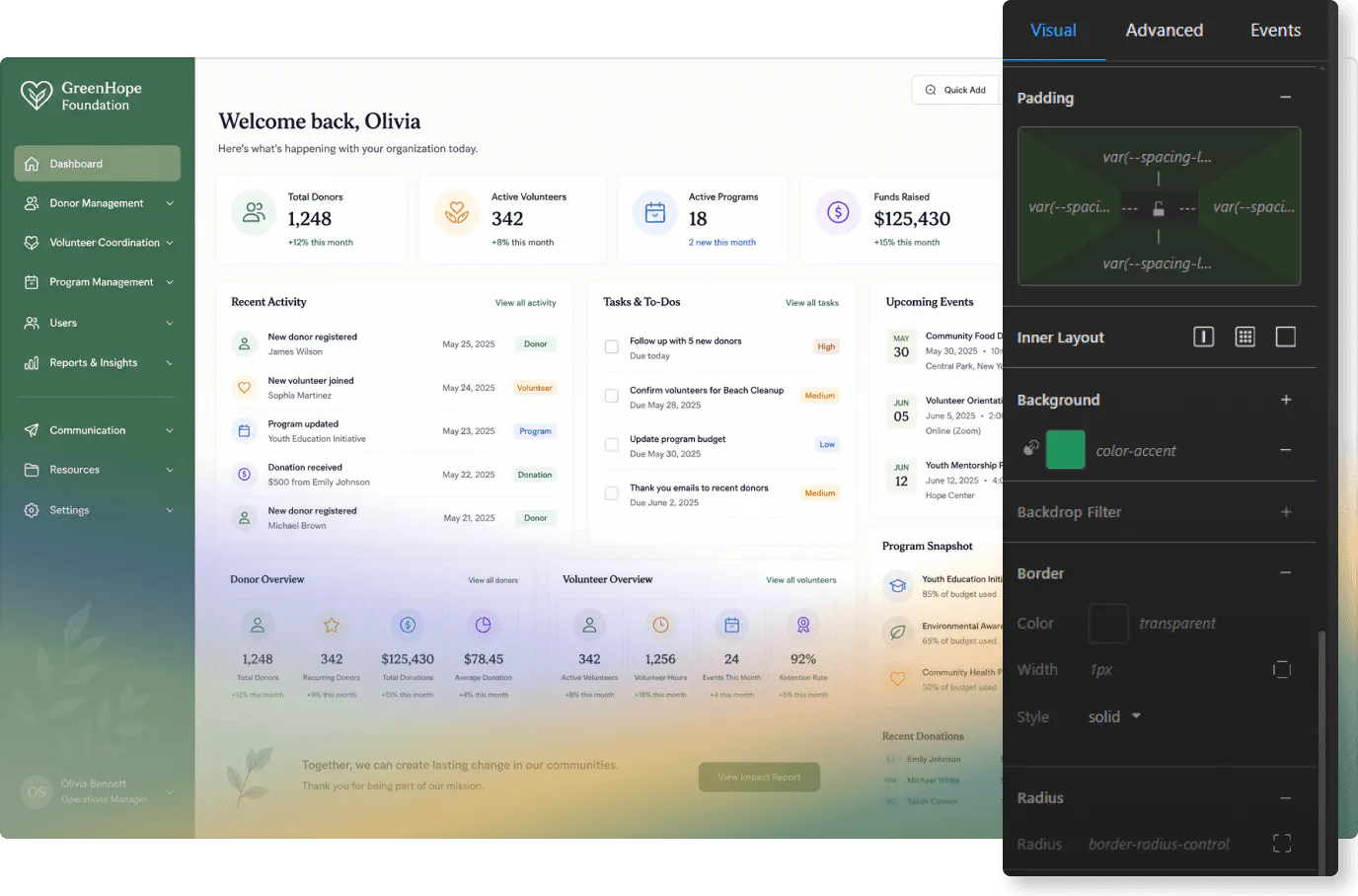Click the Recurring Donors star icon
Viewport: 1358px width, 896px height.
coord(332,625)
